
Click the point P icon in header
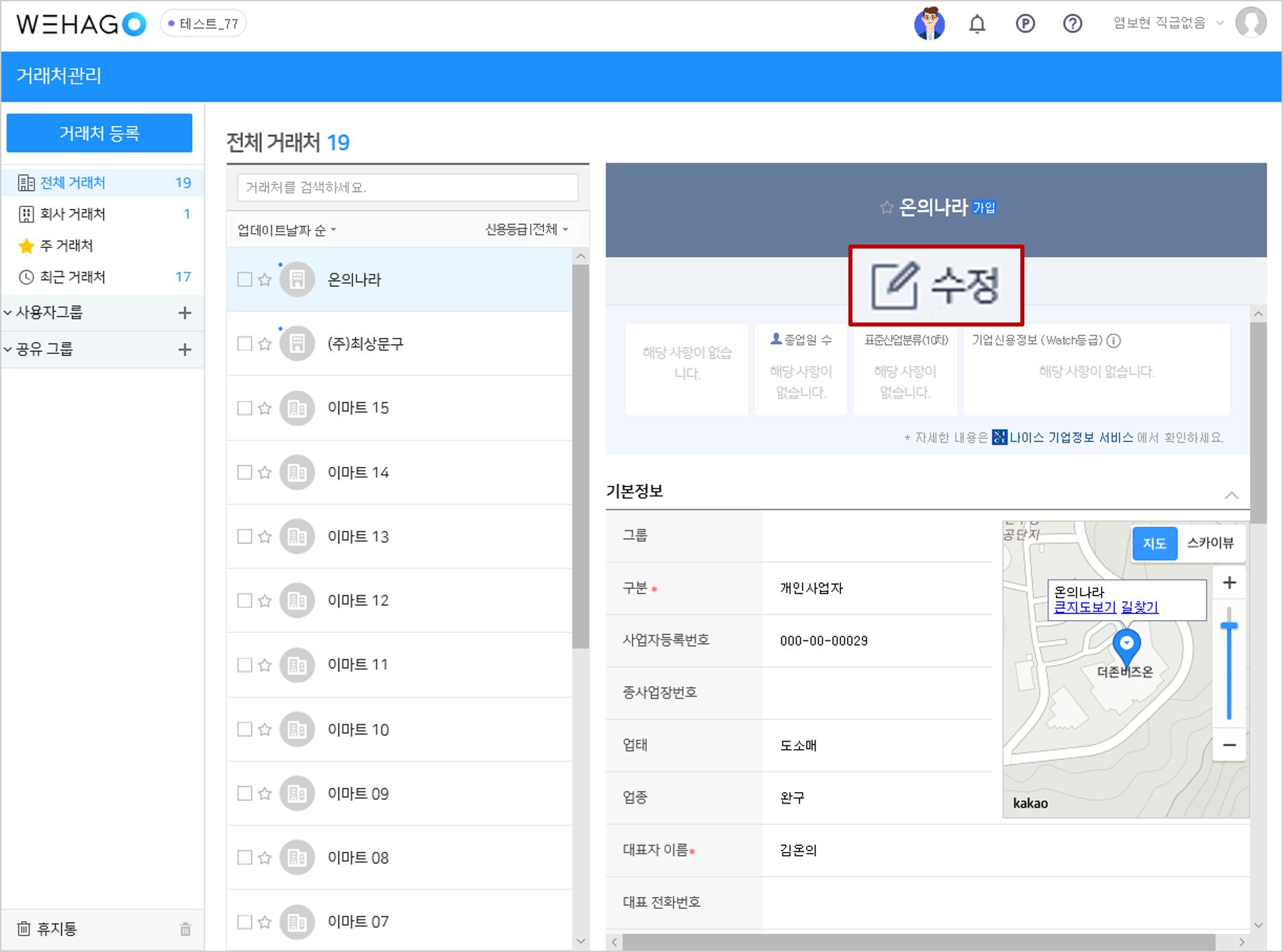[x=1024, y=24]
